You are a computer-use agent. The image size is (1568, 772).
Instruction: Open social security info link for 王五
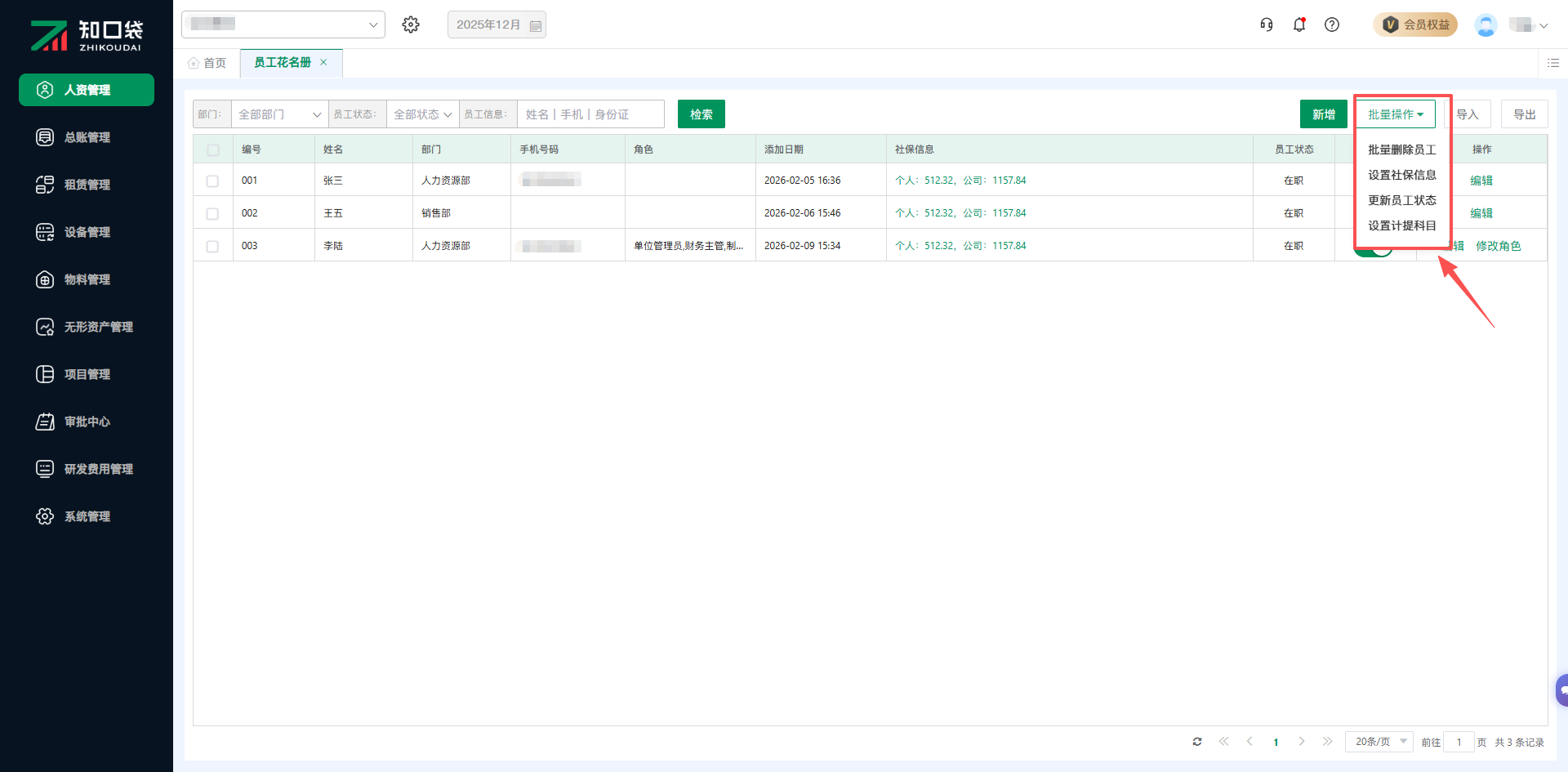(960, 213)
